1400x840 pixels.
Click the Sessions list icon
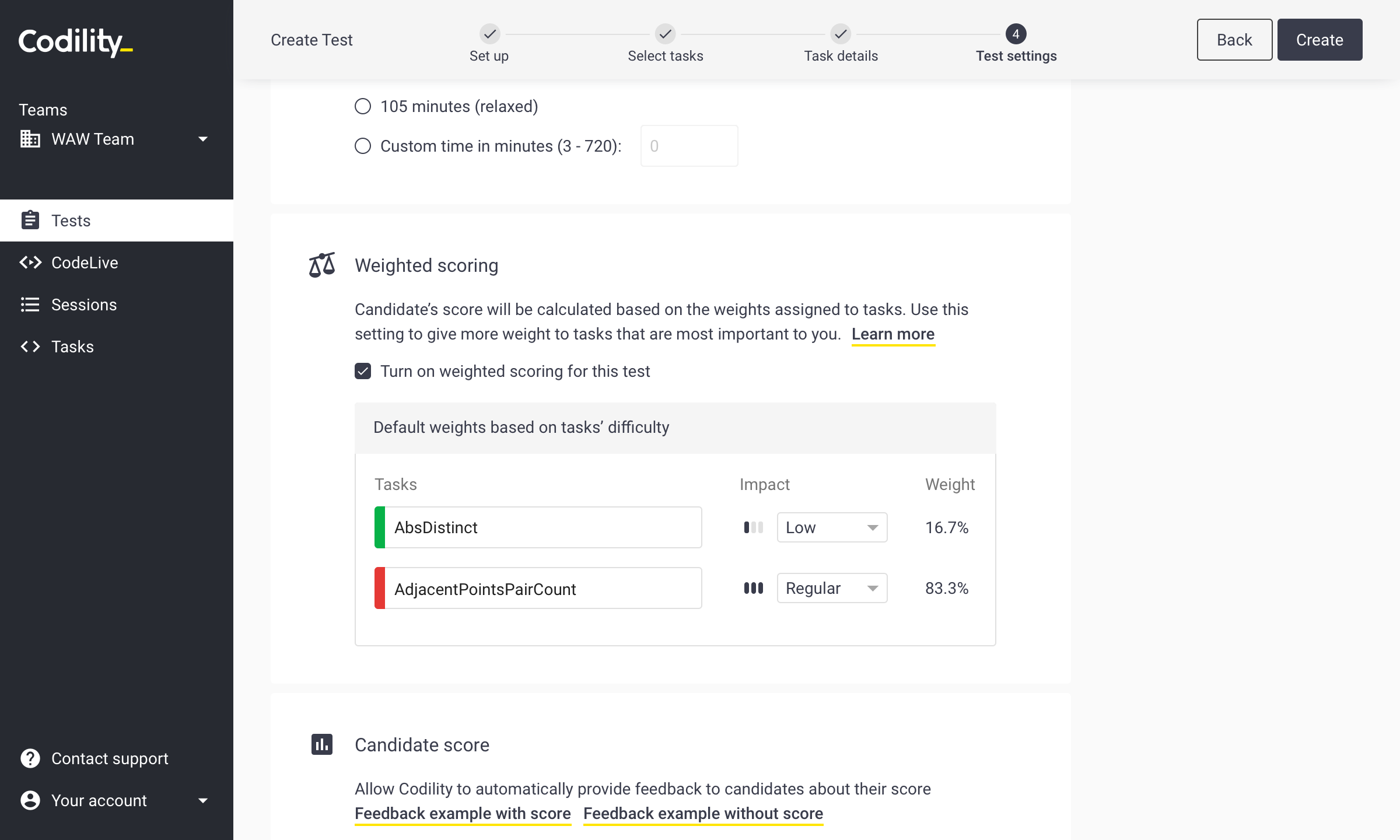pos(30,304)
